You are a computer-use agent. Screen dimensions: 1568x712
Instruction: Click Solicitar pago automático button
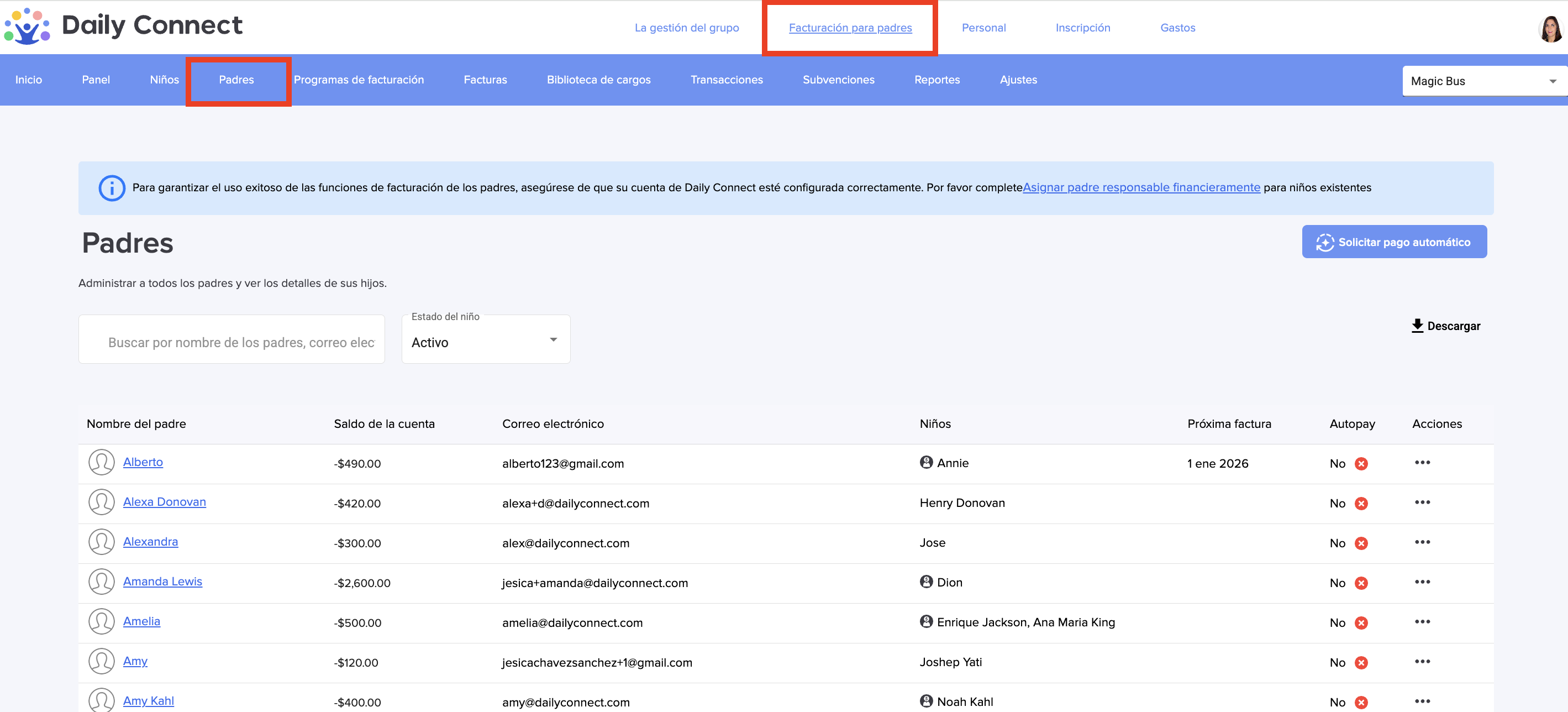1393,243
